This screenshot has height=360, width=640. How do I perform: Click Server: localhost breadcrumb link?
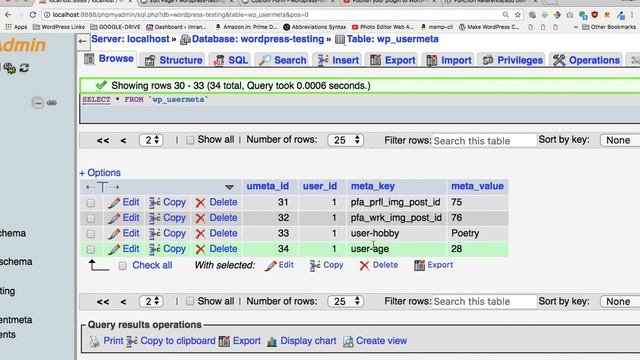[x=130, y=39]
